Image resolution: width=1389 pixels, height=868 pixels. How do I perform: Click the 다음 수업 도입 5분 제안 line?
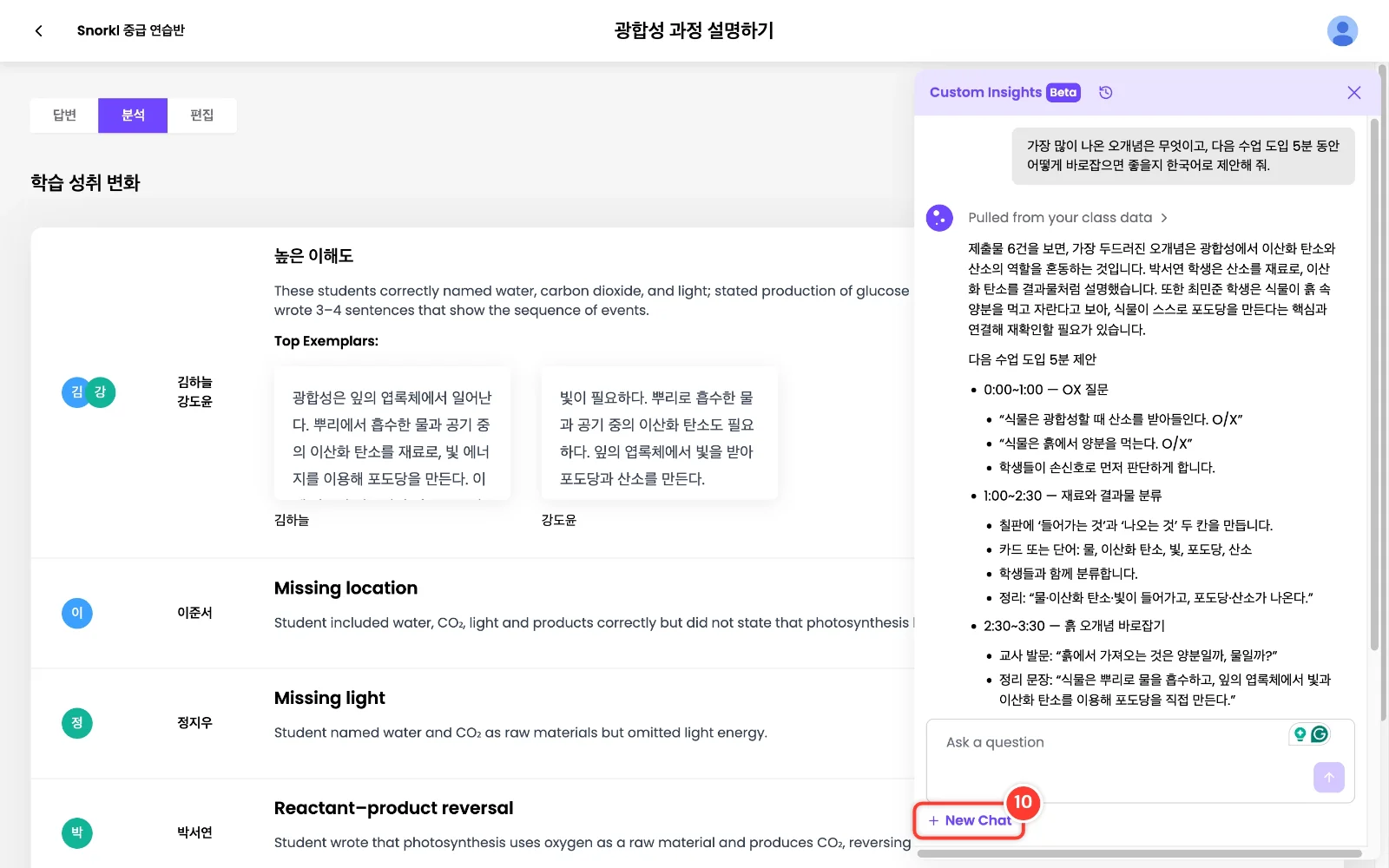click(x=1032, y=359)
